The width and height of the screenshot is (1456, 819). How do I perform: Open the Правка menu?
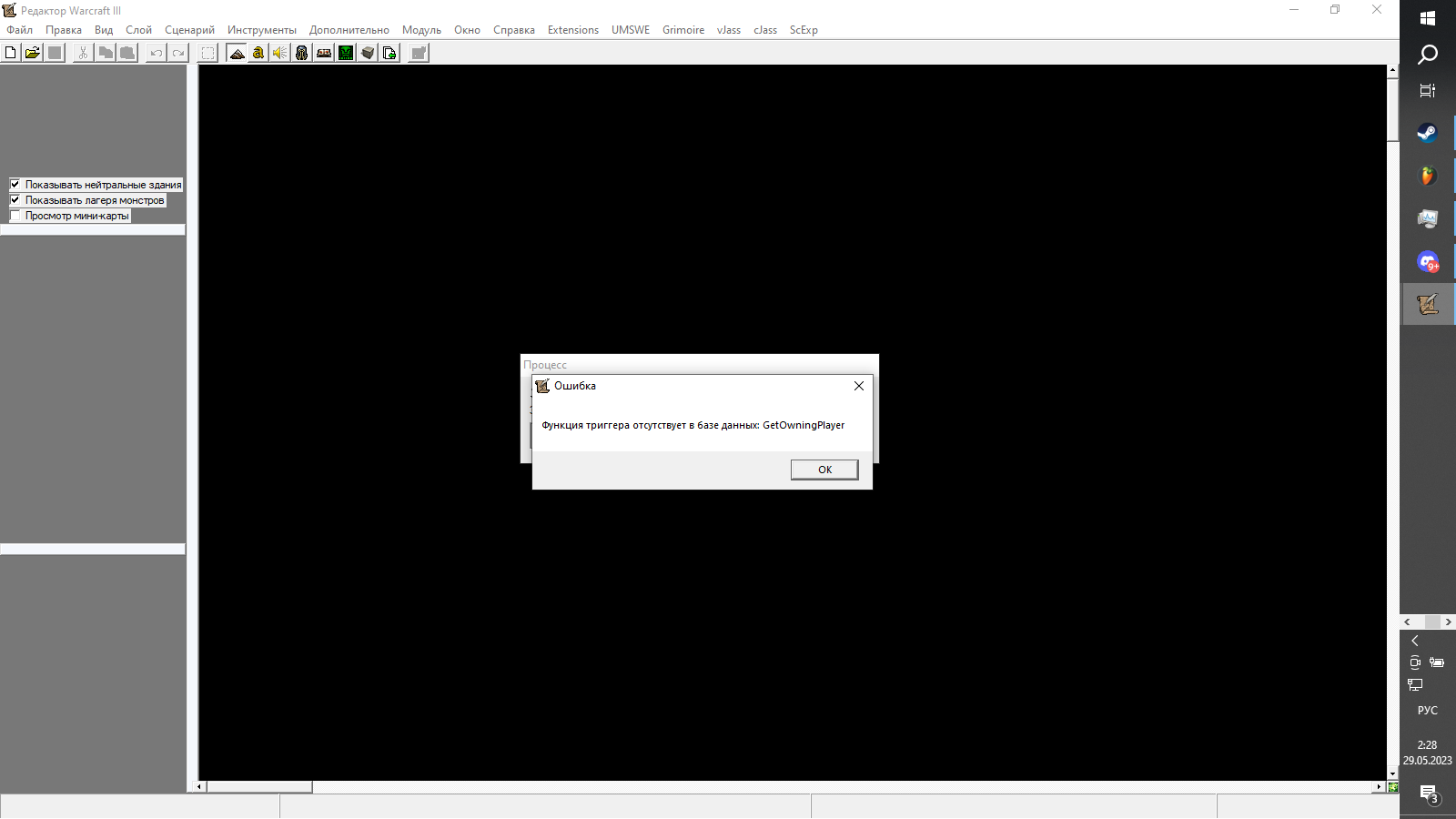[64, 30]
